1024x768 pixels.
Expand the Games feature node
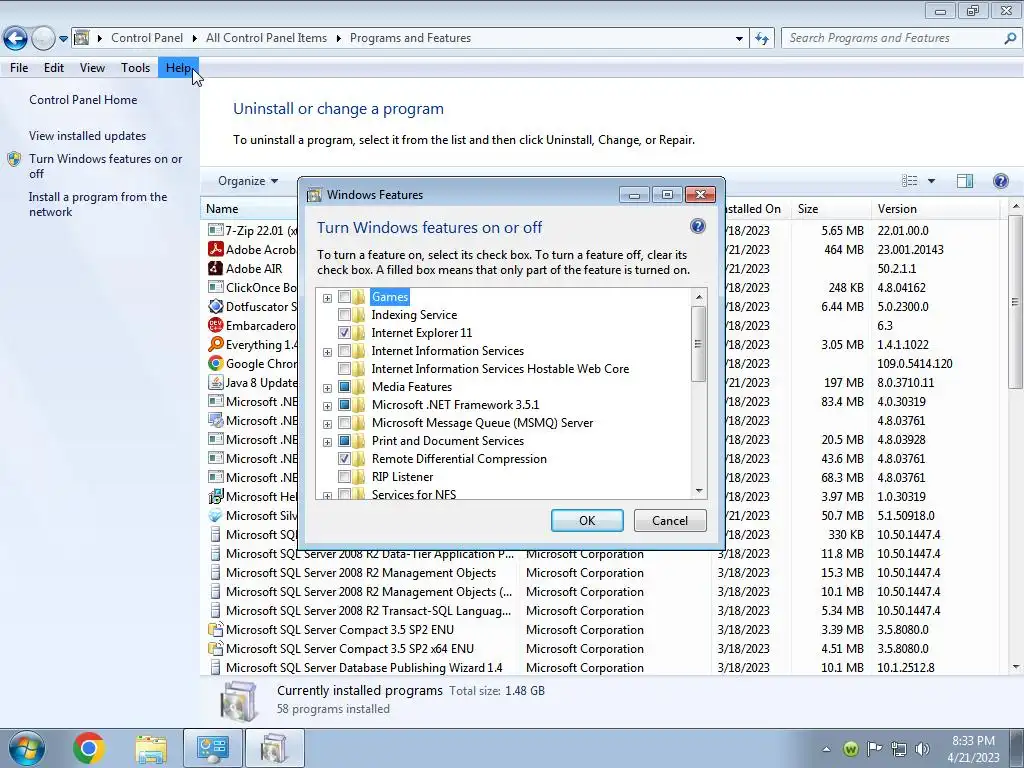pyautogui.click(x=327, y=298)
